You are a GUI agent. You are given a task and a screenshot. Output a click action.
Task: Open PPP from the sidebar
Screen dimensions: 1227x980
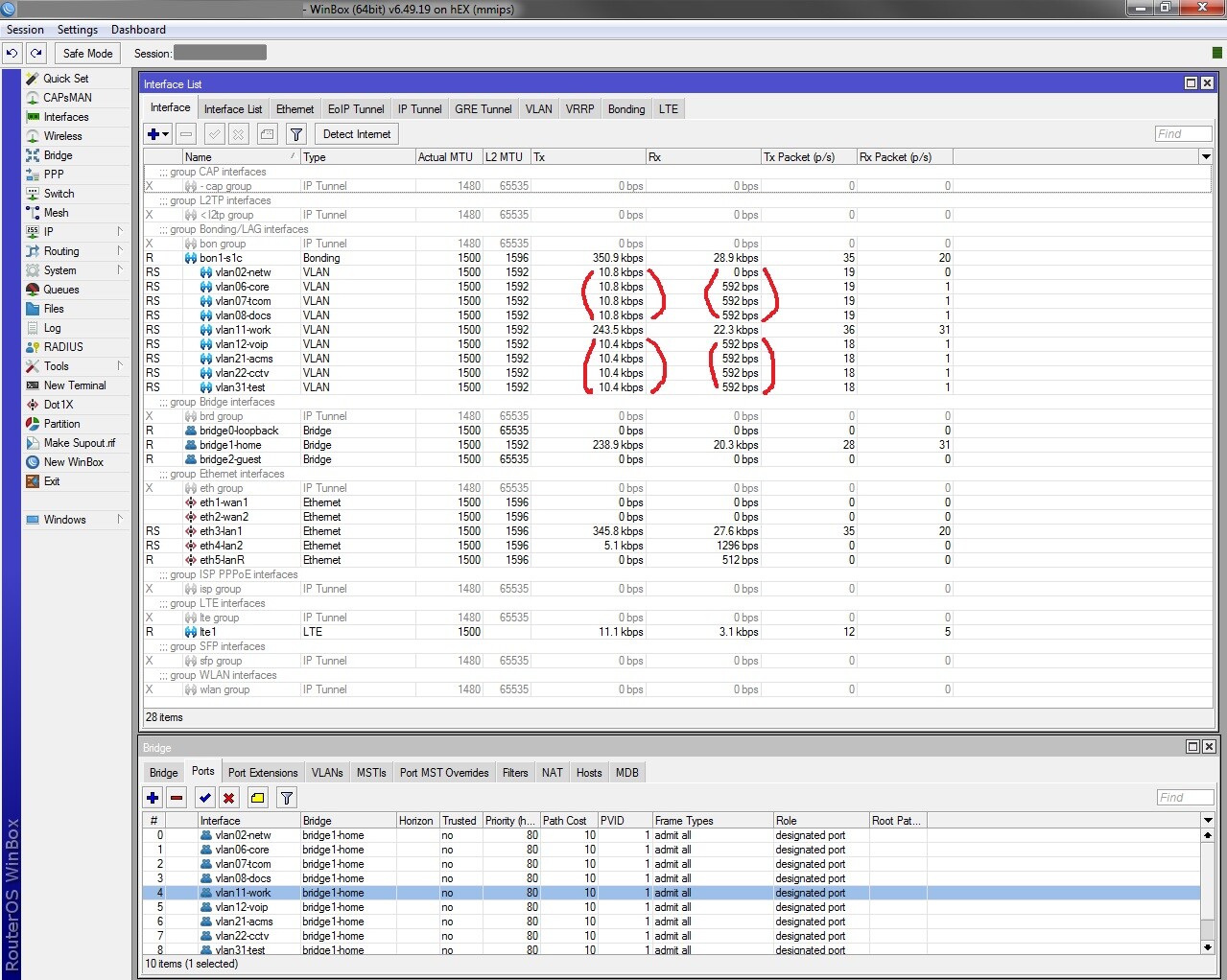[x=54, y=175]
